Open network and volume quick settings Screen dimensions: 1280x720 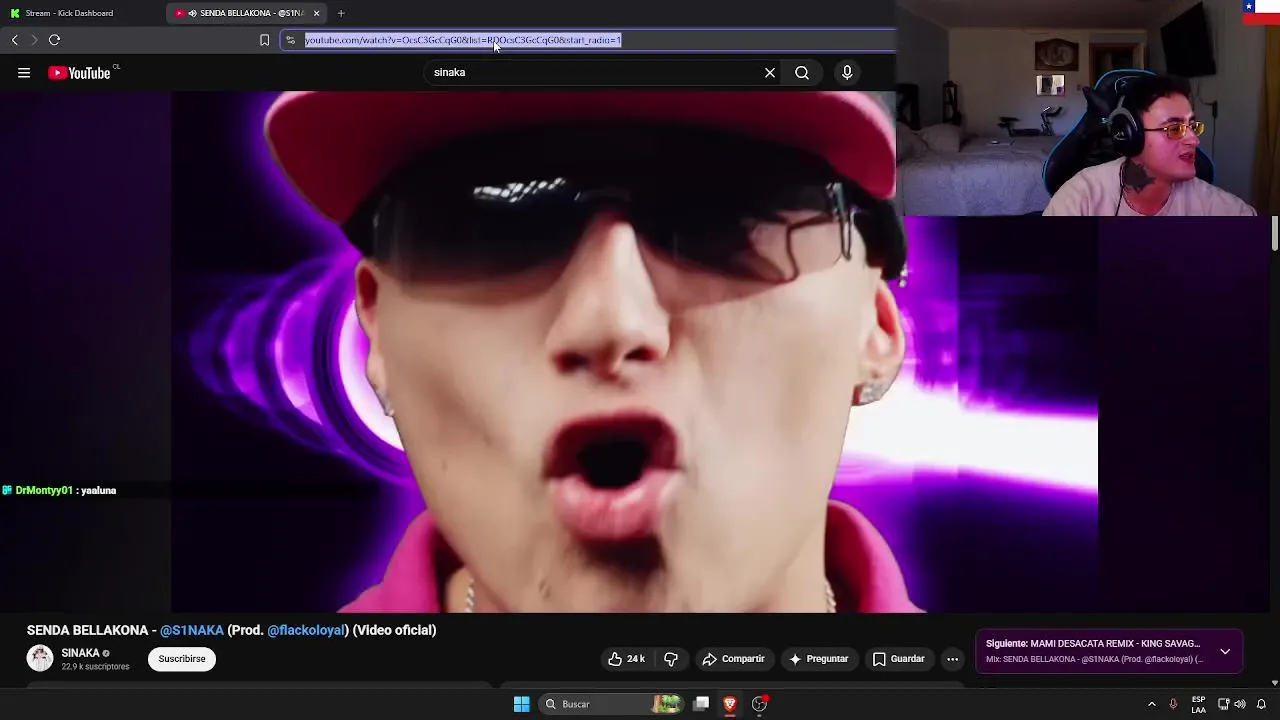click(1231, 704)
